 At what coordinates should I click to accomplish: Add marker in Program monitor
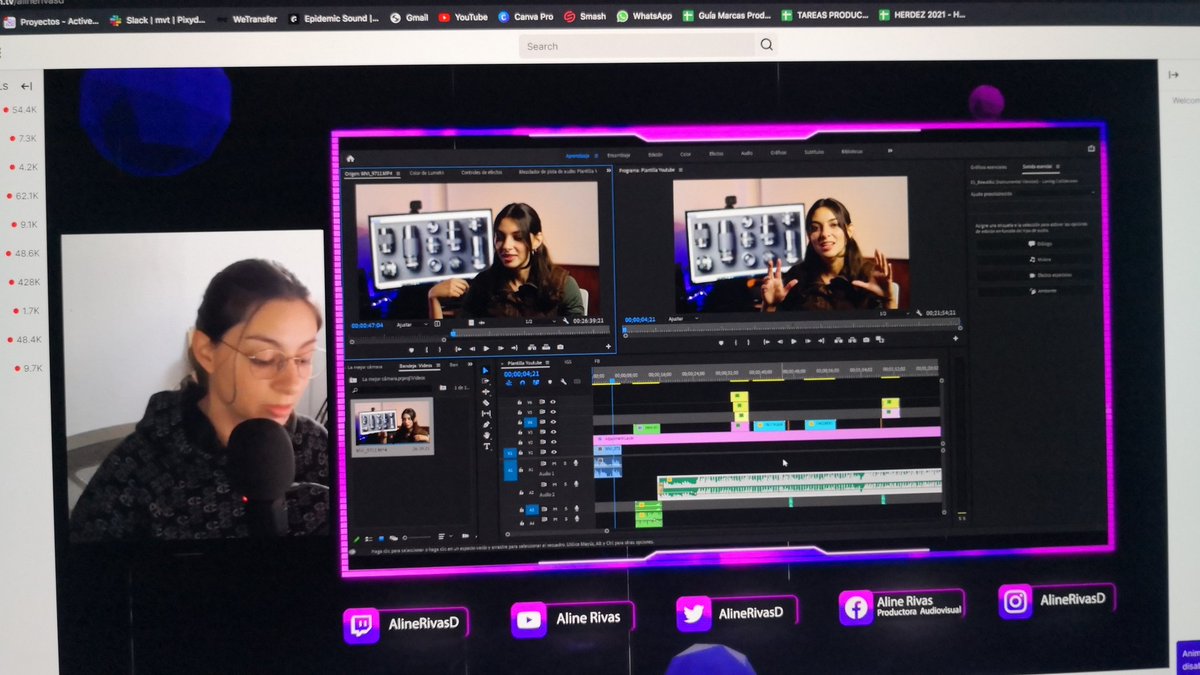tap(721, 342)
